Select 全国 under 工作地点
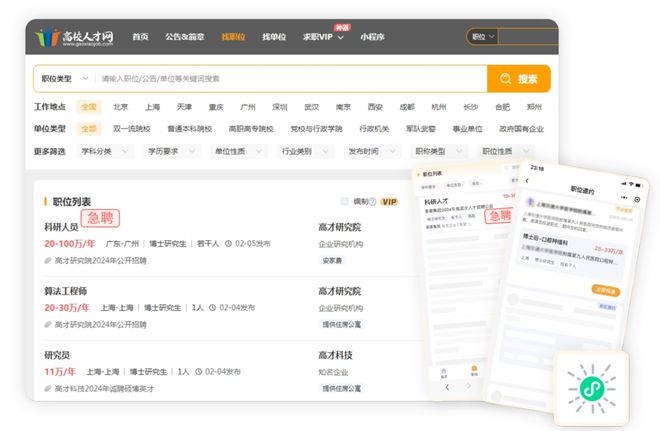The image size is (660, 431). (x=89, y=107)
